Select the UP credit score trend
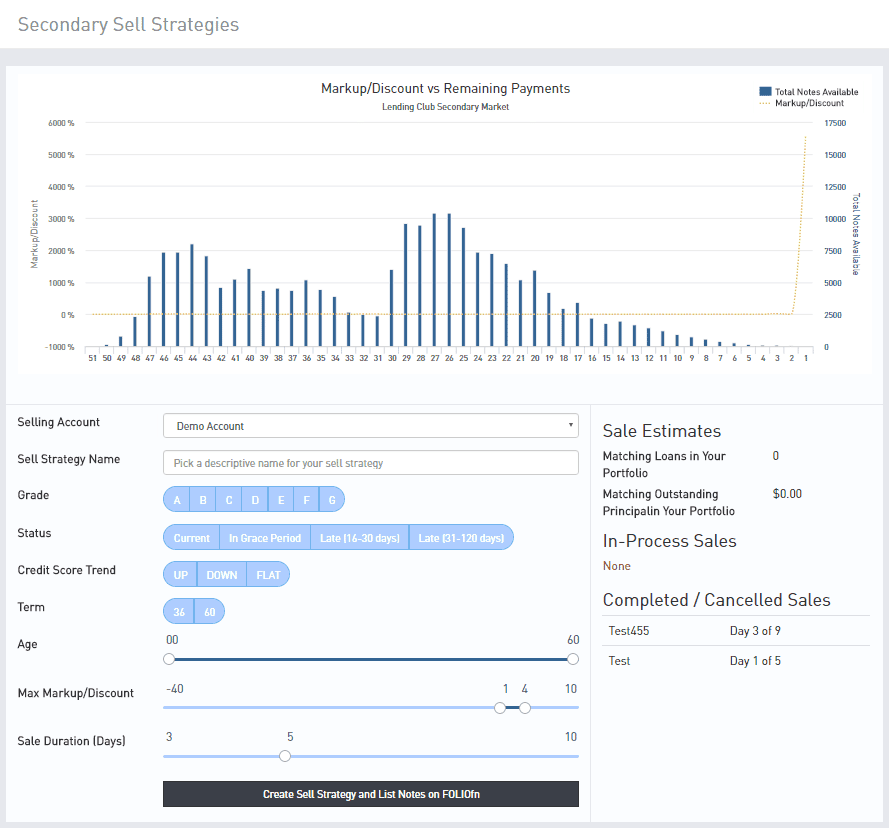 click(181, 575)
